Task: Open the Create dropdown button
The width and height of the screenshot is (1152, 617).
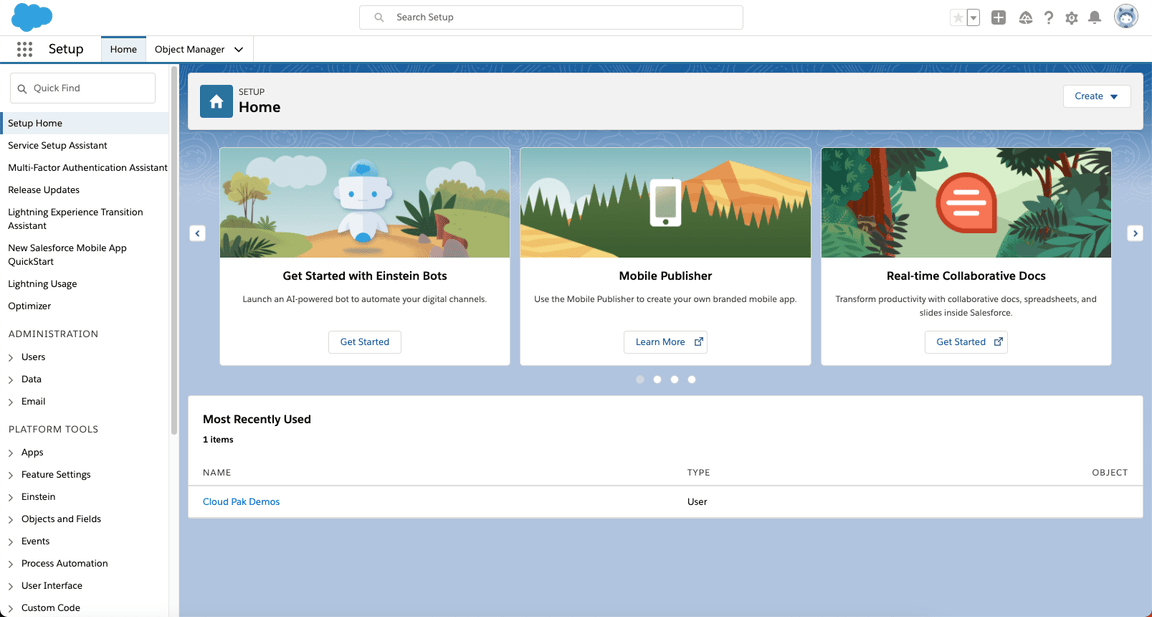Action: [x=1097, y=96]
